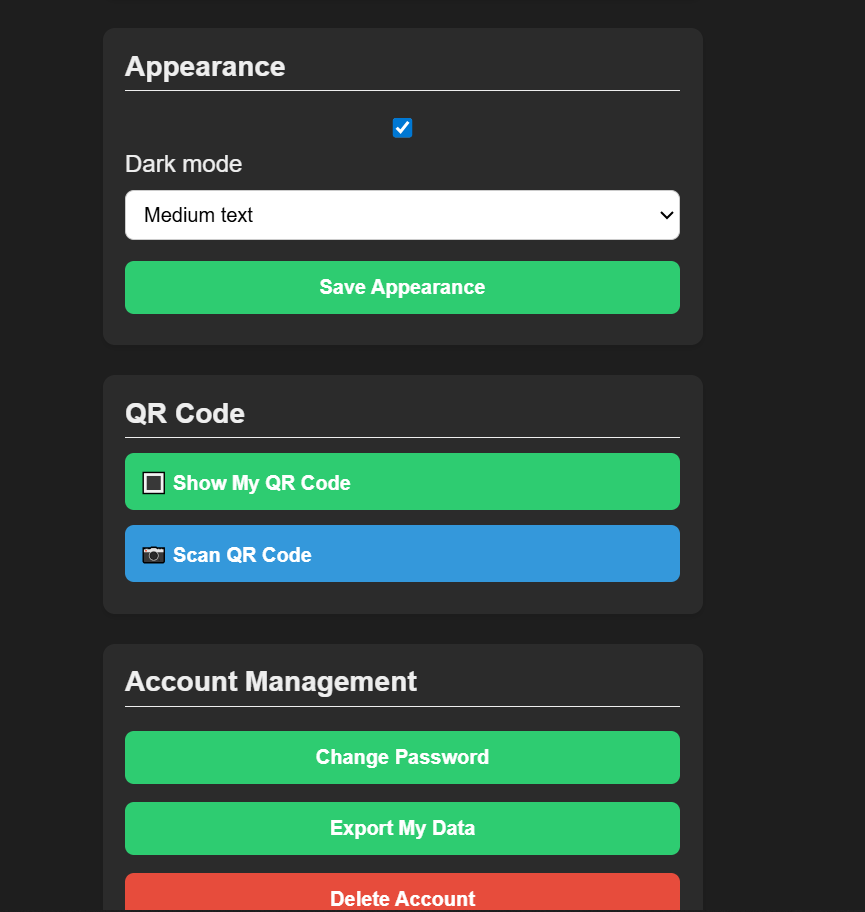Screen dimensions: 865x912
Task: Click the checkmark icon above Dark mode label
Action: tap(402, 127)
